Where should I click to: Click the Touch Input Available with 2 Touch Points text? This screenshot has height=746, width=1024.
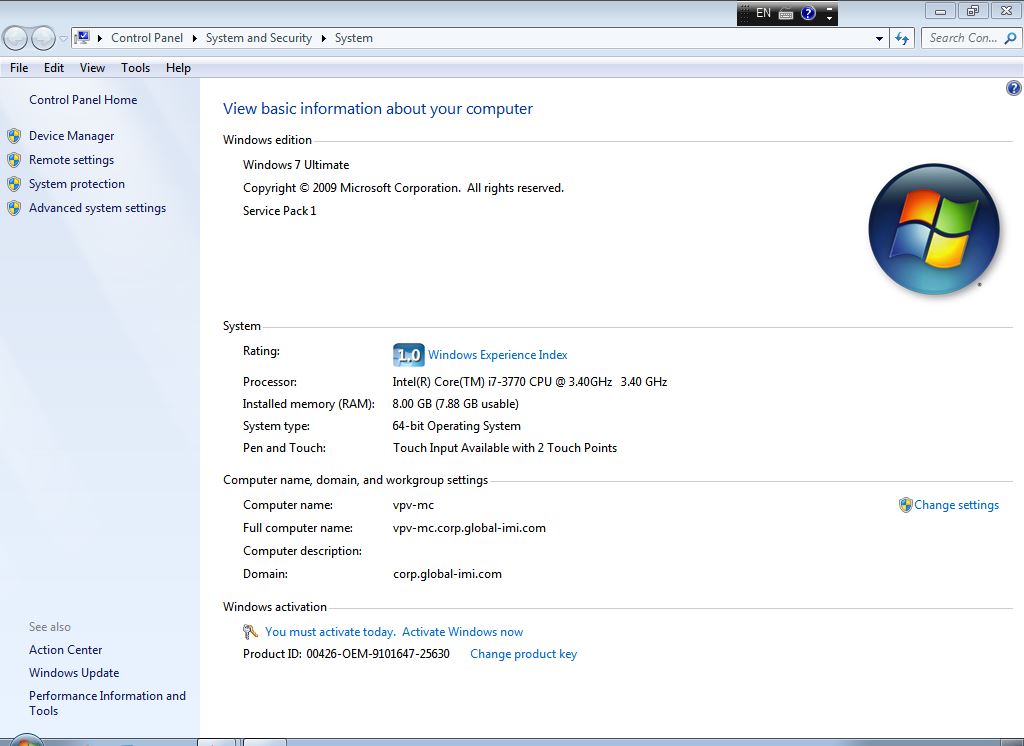click(x=505, y=447)
